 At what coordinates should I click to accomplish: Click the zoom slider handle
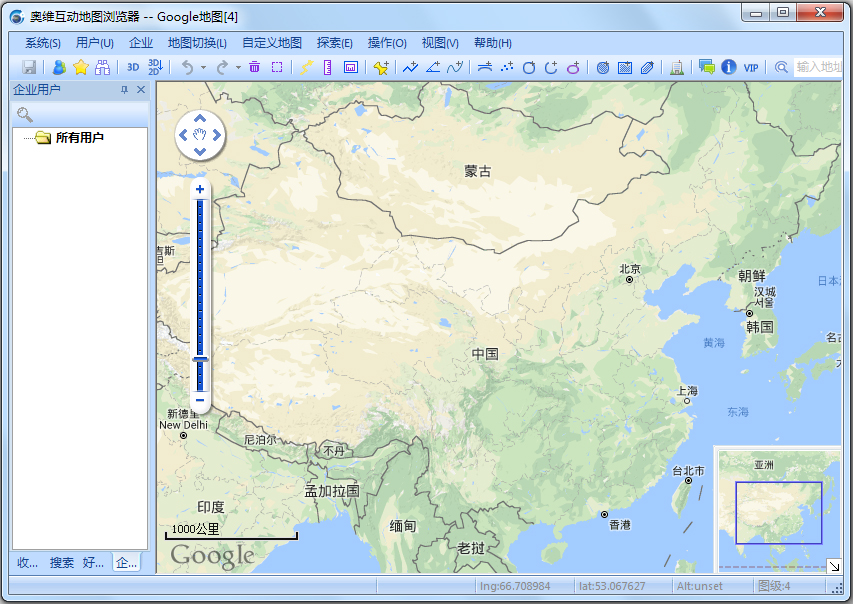(x=200, y=359)
